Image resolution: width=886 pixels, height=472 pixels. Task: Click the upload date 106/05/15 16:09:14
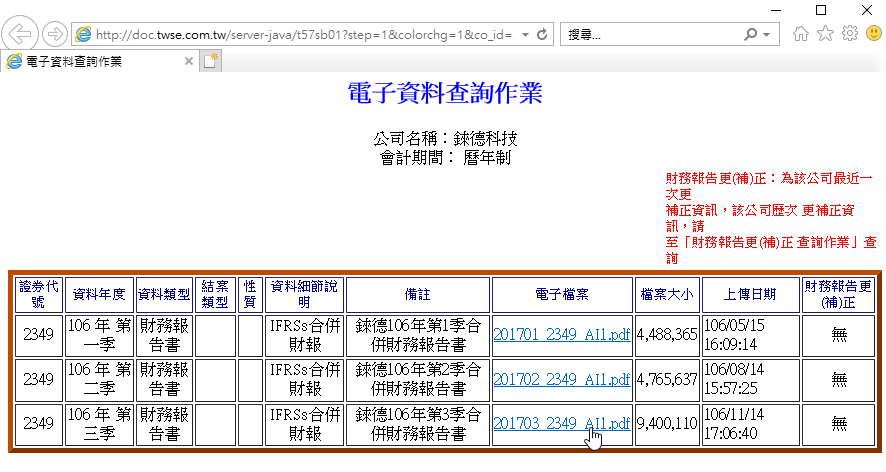coord(751,335)
